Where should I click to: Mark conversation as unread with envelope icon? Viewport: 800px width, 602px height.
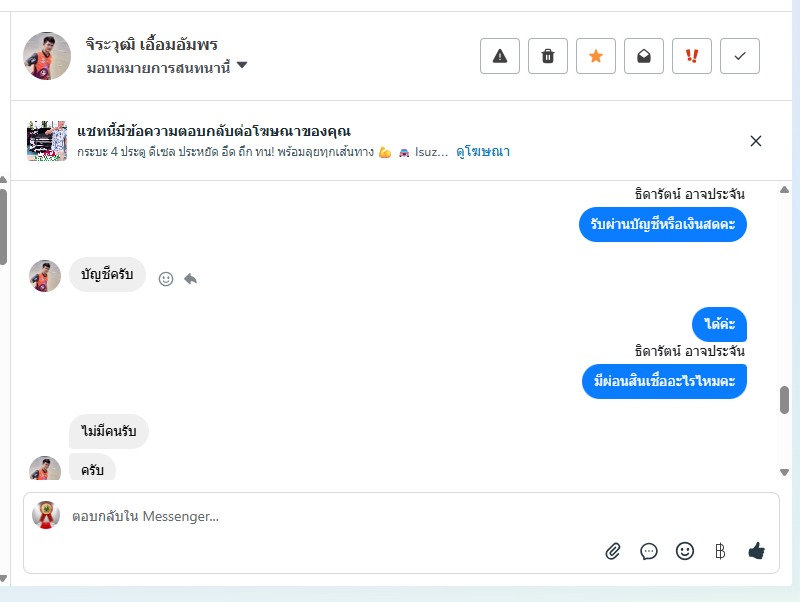pos(644,56)
